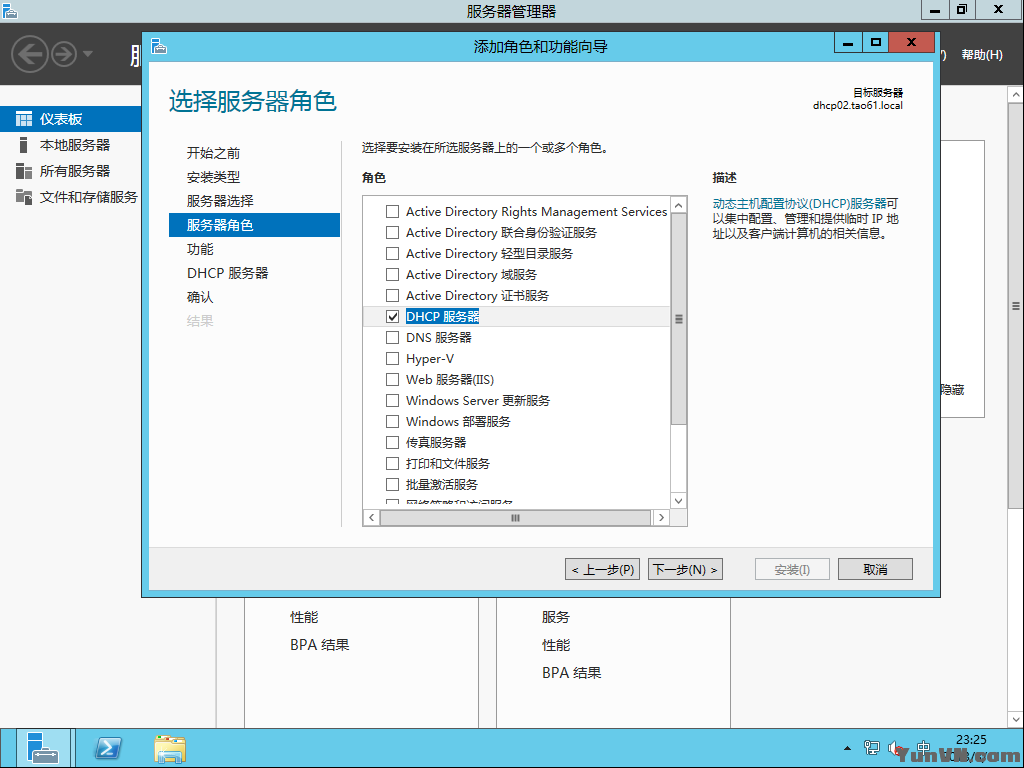Go to 开始之前 wizard step
The image size is (1024, 768).
[214, 153]
